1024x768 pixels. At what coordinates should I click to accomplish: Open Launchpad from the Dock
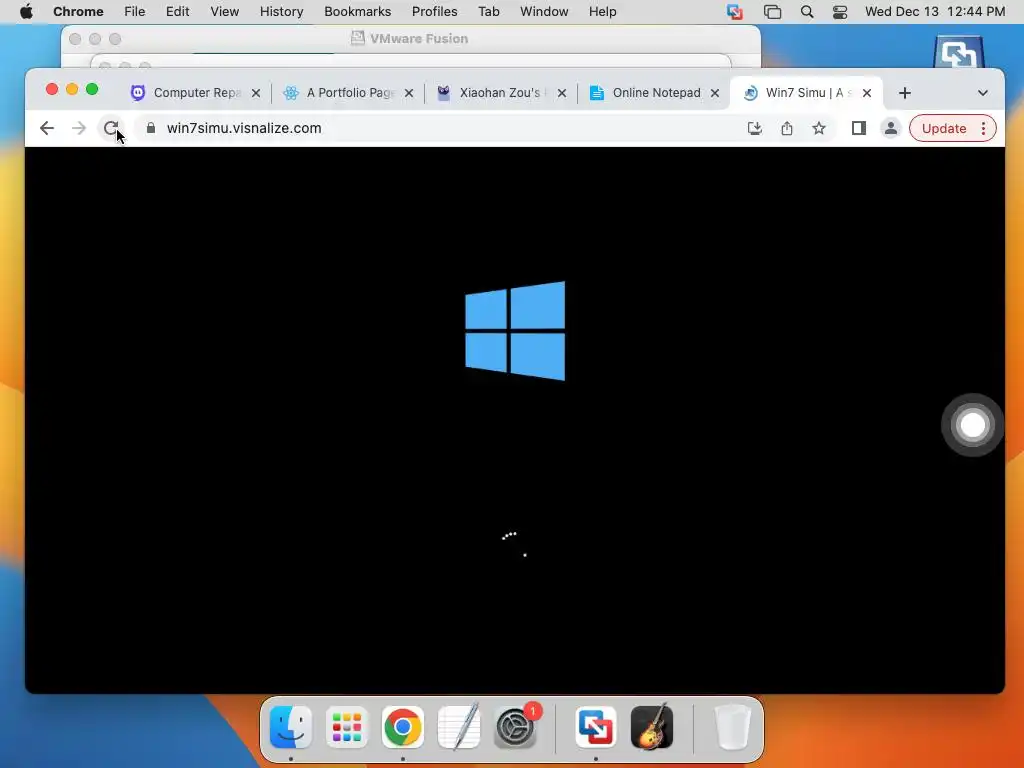[347, 726]
